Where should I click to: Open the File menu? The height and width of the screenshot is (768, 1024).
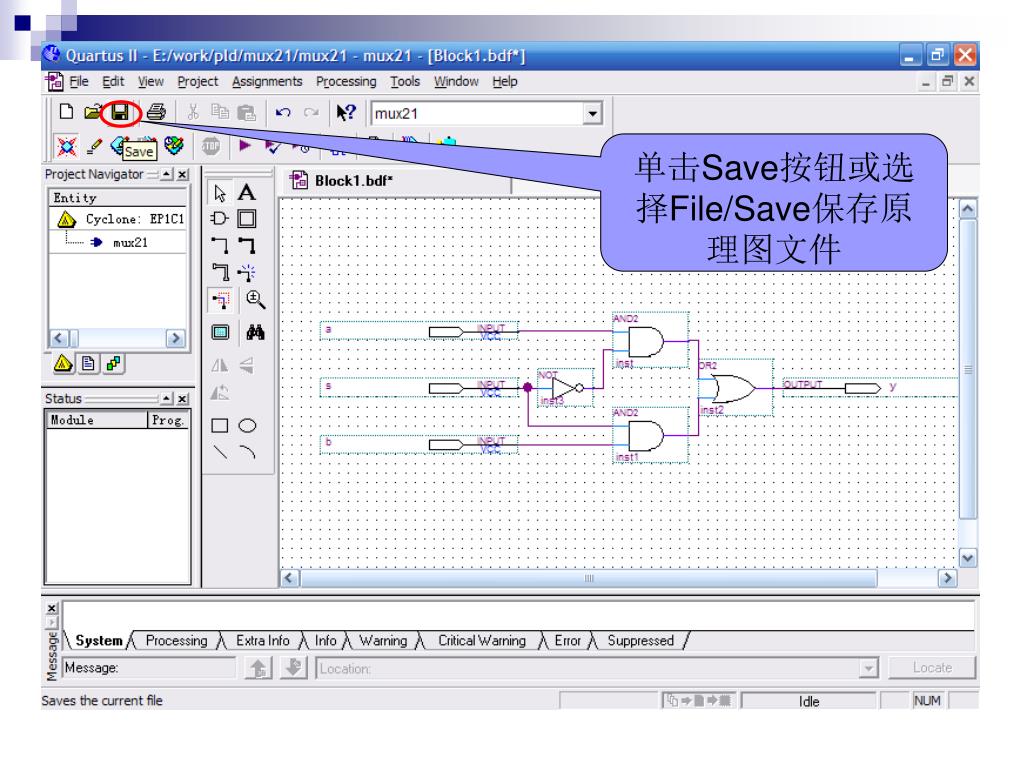click(78, 82)
